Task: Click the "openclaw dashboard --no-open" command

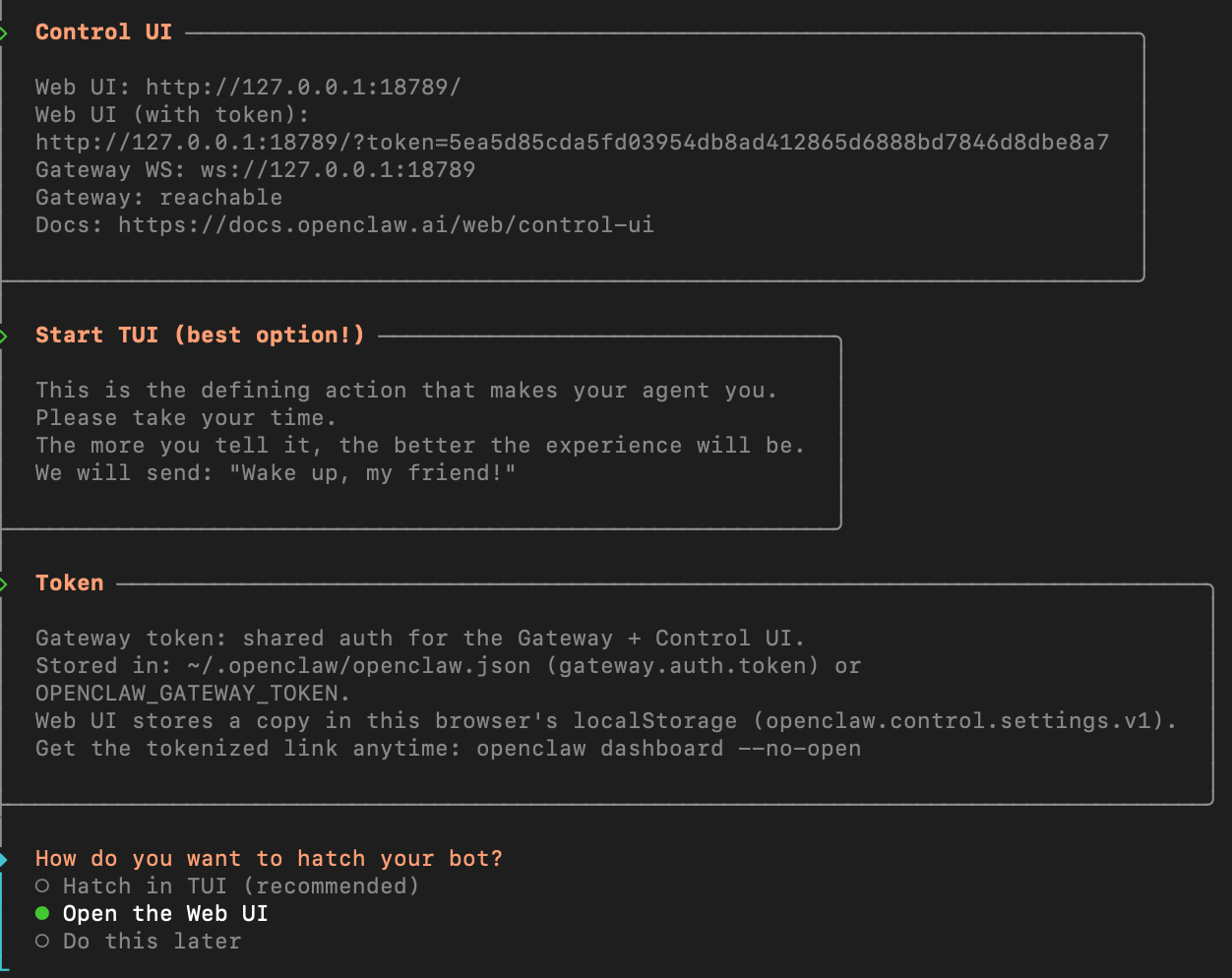Action: point(668,749)
